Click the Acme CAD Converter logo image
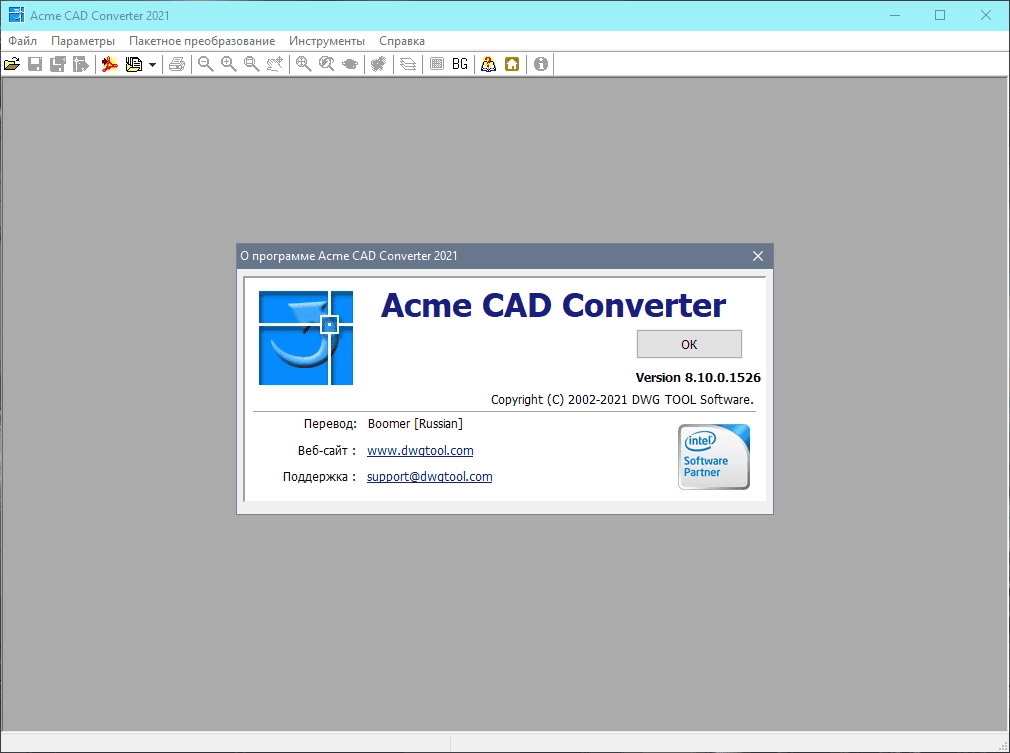The width and height of the screenshot is (1010, 753). [306, 338]
